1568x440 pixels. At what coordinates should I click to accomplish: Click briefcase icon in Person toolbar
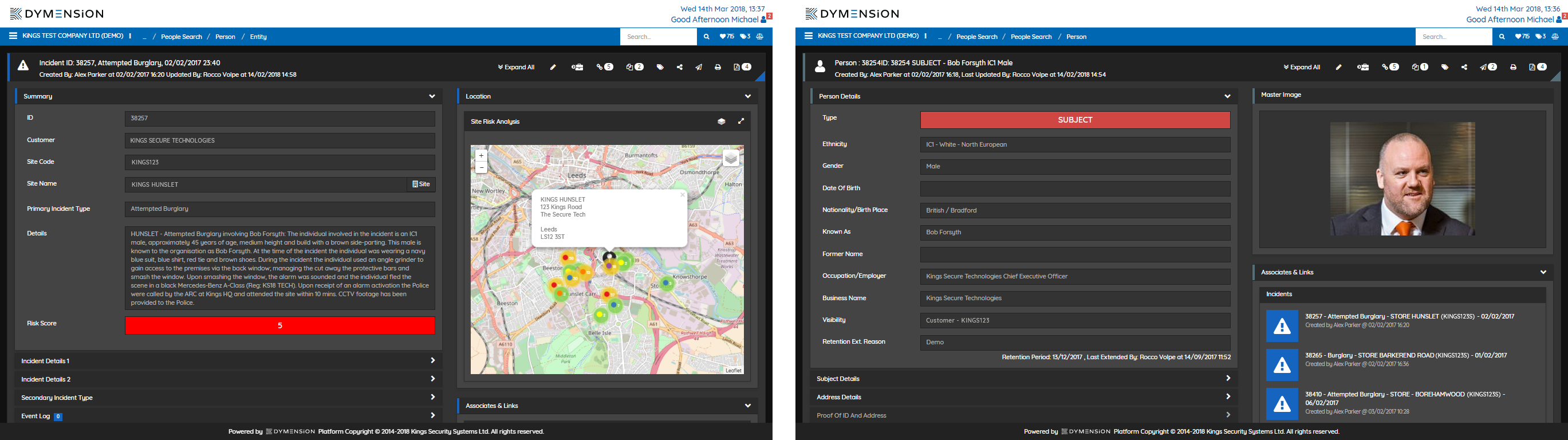(x=1363, y=68)
